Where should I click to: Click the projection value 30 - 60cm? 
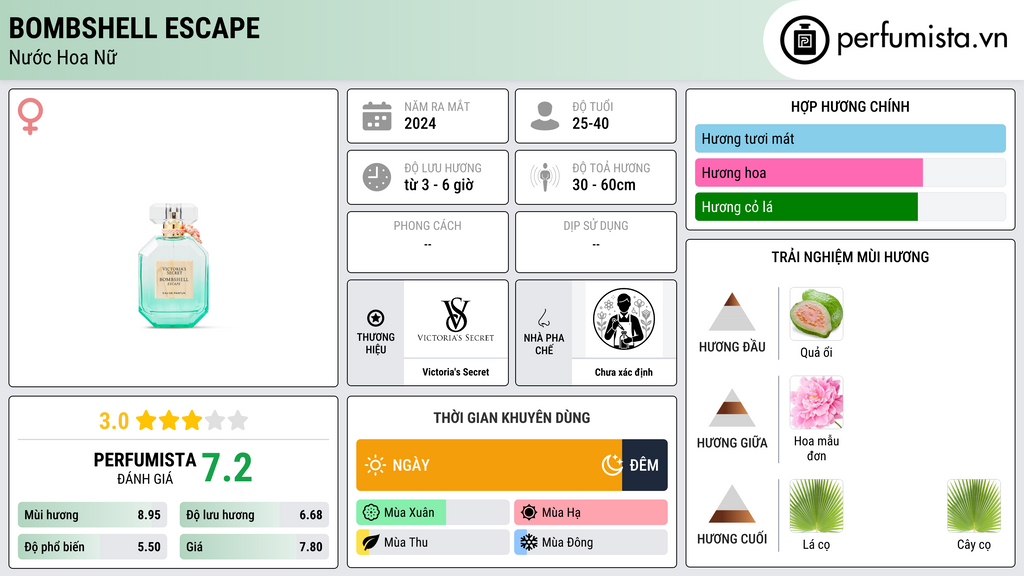pos(604,185)
